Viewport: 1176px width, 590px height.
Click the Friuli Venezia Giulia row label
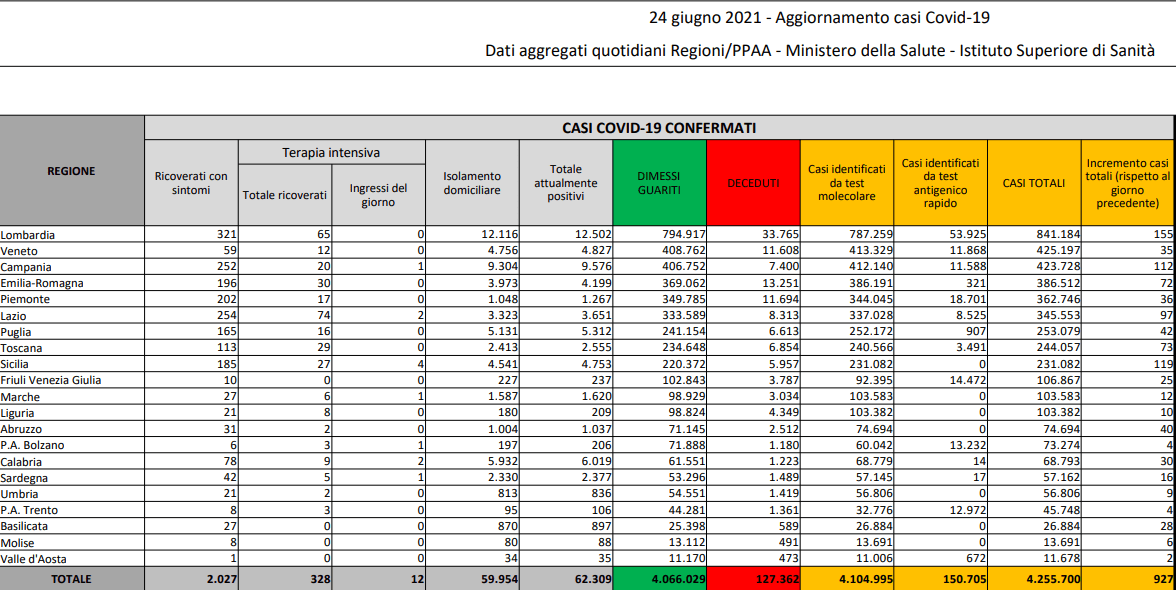(x=52, y=380)
